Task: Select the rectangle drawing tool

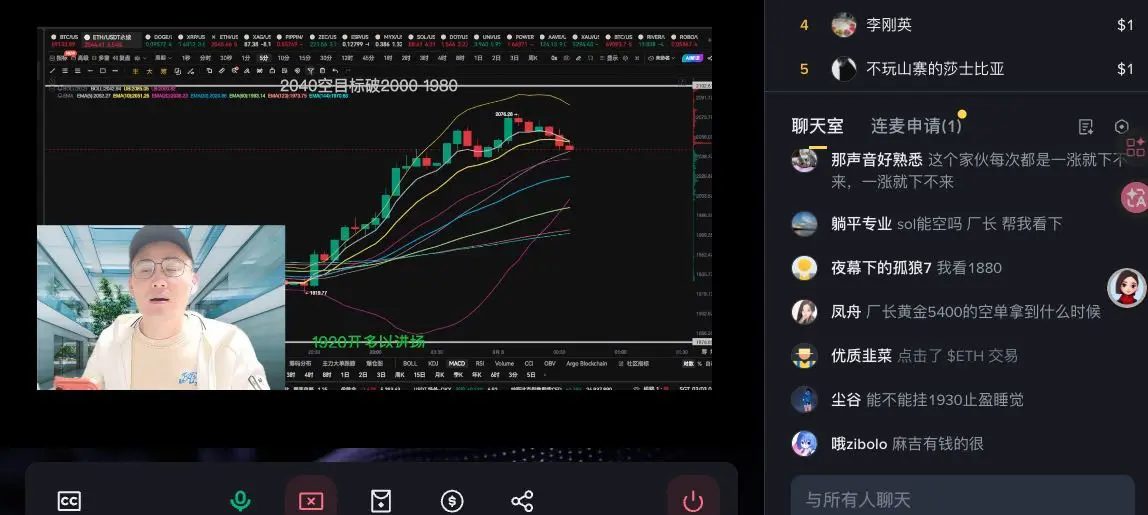Action: pyautogui.click(x=103, y=71)
